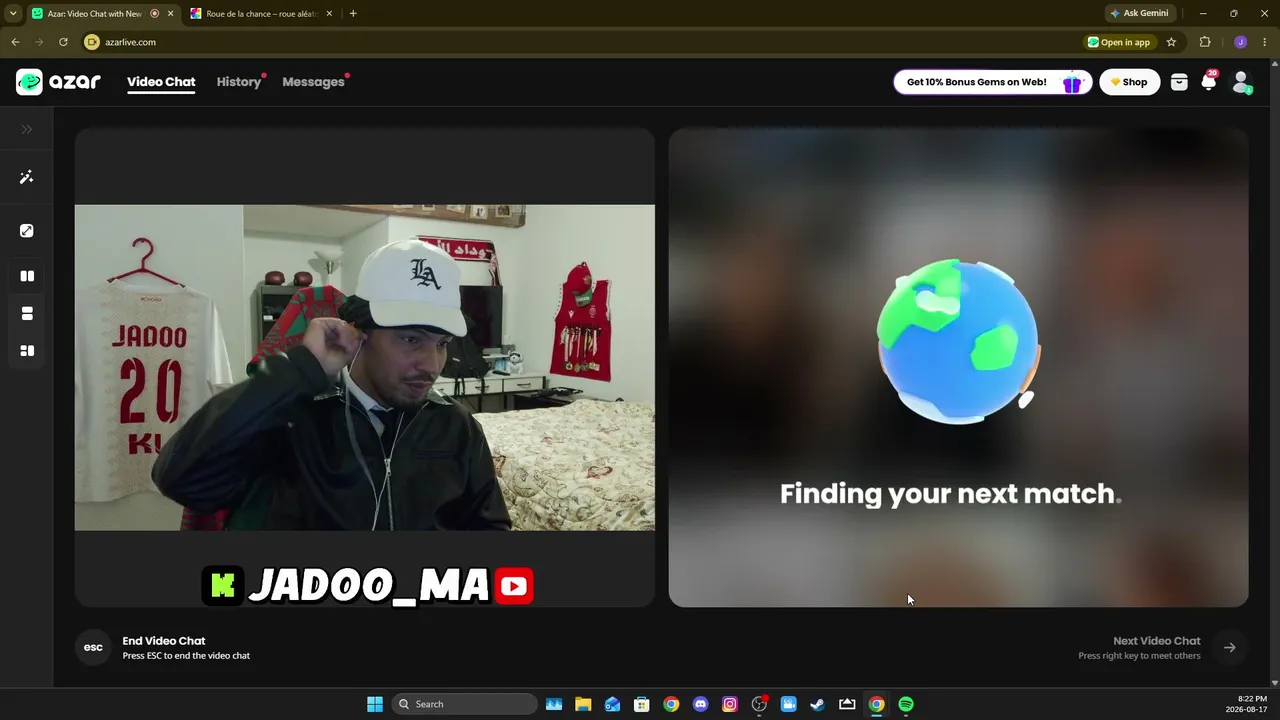
Task: Click the spinning globe in the match panel
Action: 958,341
